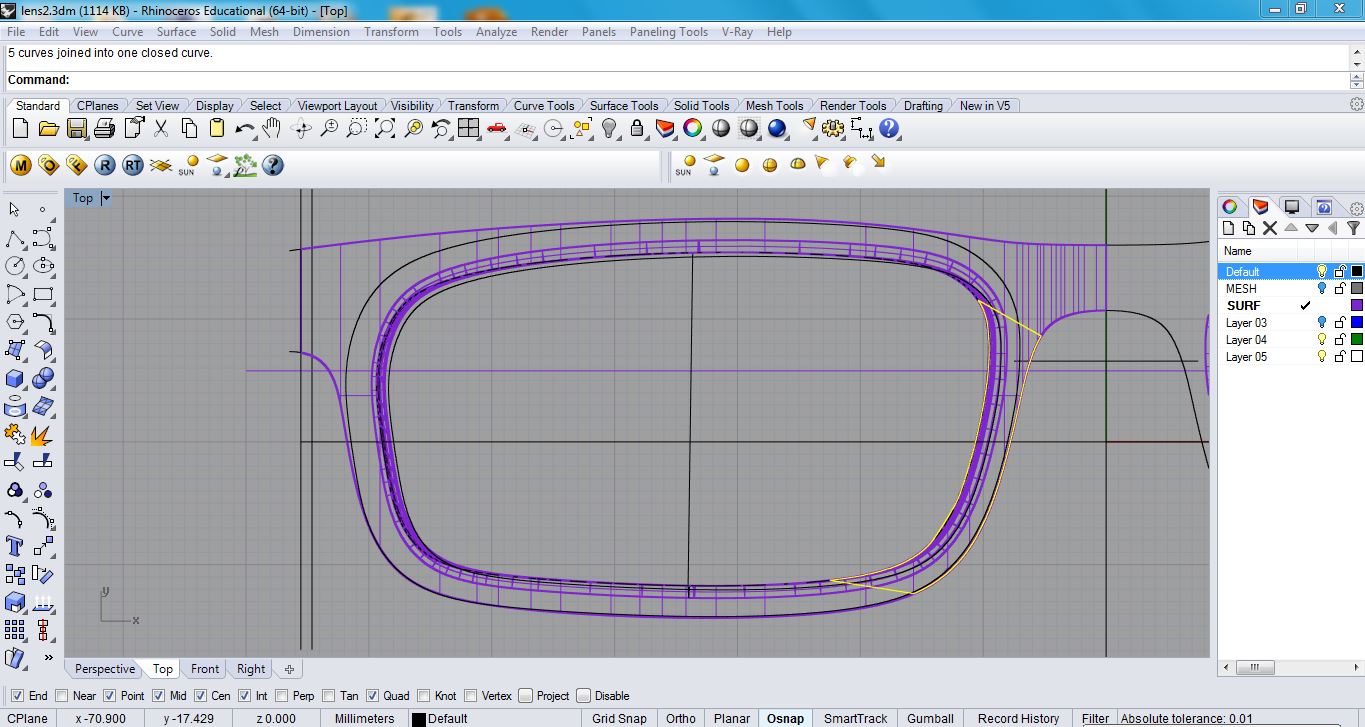Screen dimensions: 1365x727
Task: Open toolbar tabs gear options menu
Action: pyautogui.click(x=1356, y=104)
